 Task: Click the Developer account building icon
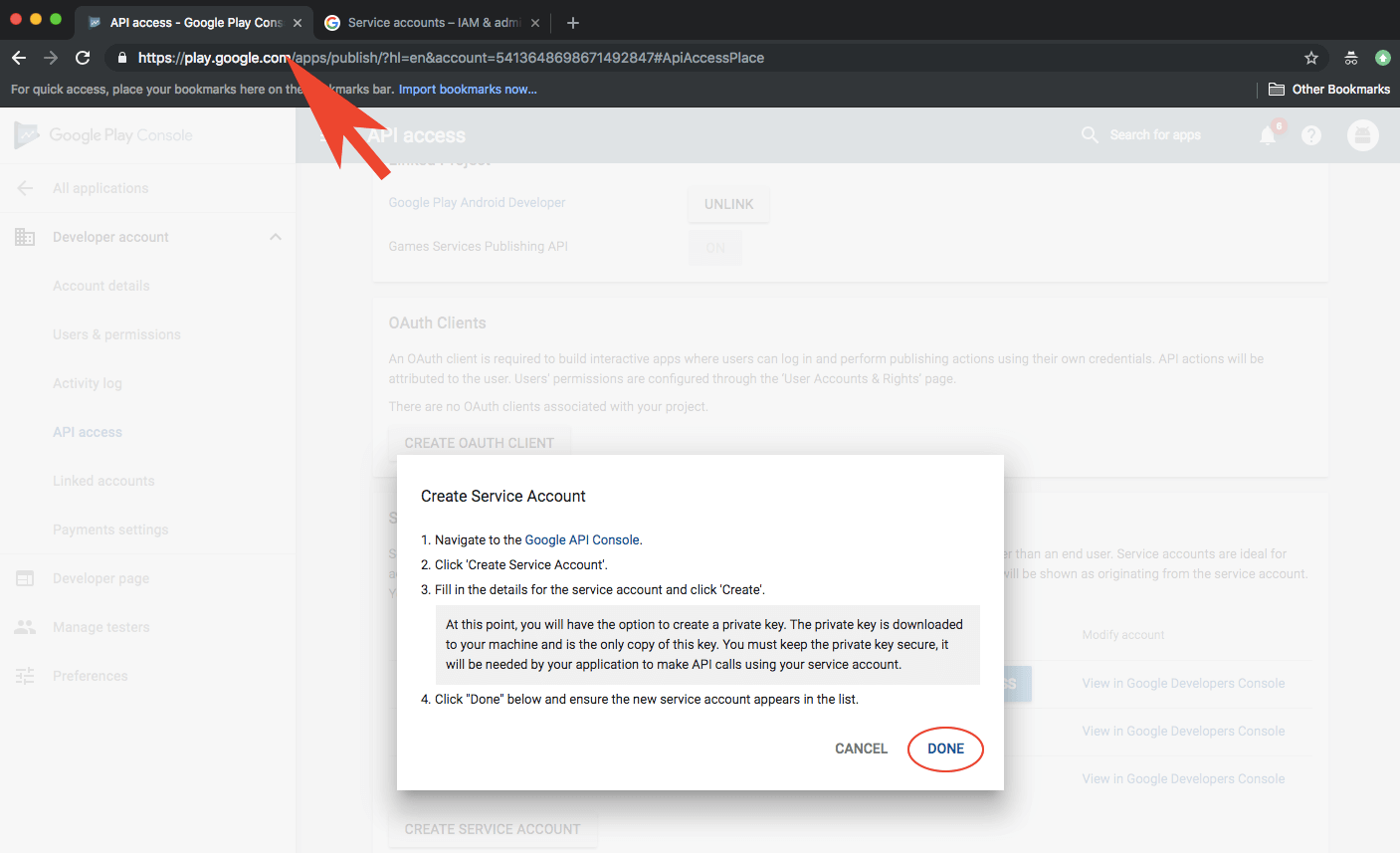(25, 237)
